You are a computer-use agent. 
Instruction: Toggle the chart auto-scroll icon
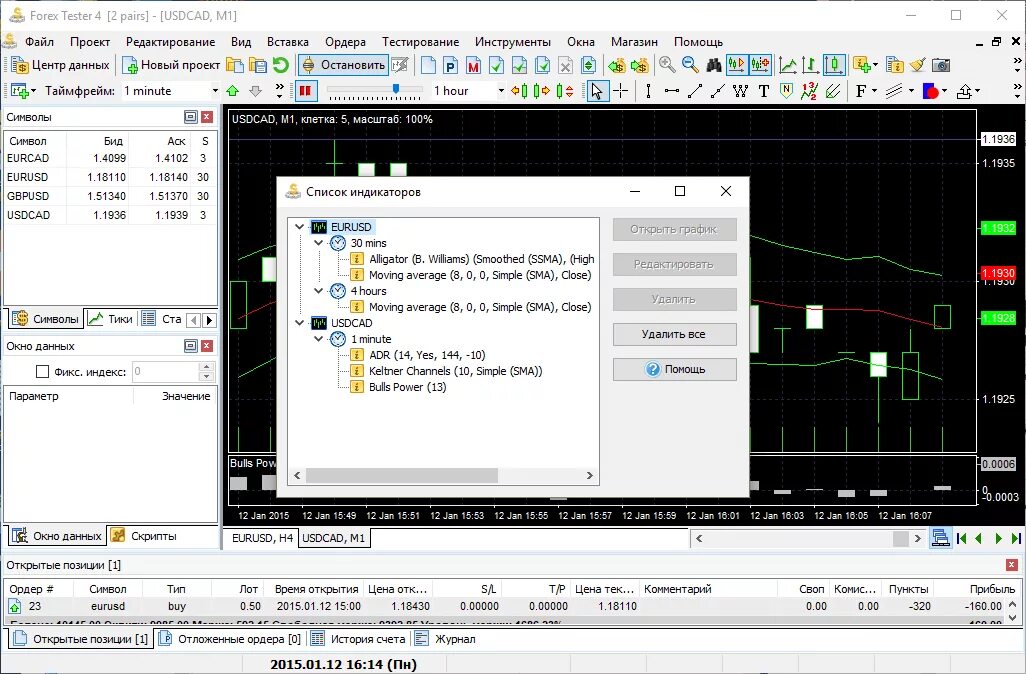tap(737, 65)
